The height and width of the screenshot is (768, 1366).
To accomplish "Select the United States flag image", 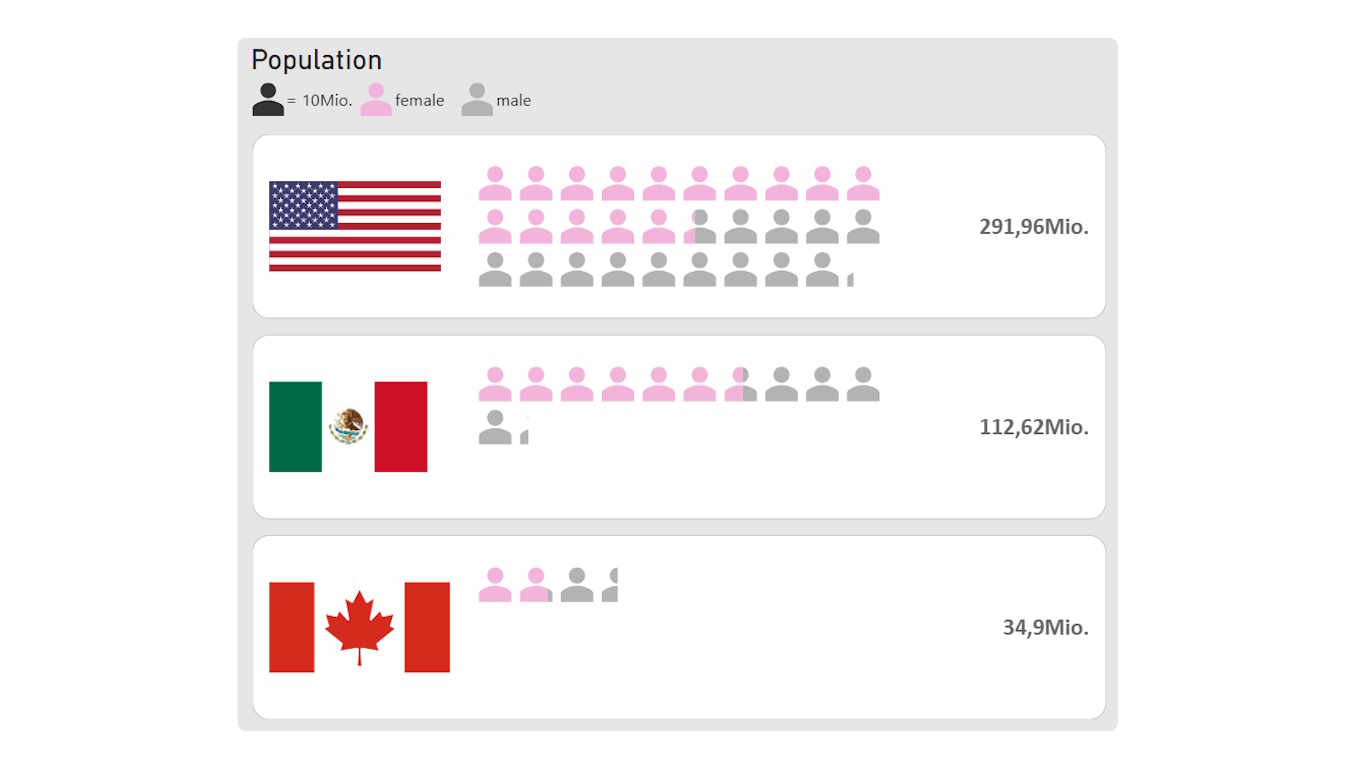I will [x=355, y=226].
